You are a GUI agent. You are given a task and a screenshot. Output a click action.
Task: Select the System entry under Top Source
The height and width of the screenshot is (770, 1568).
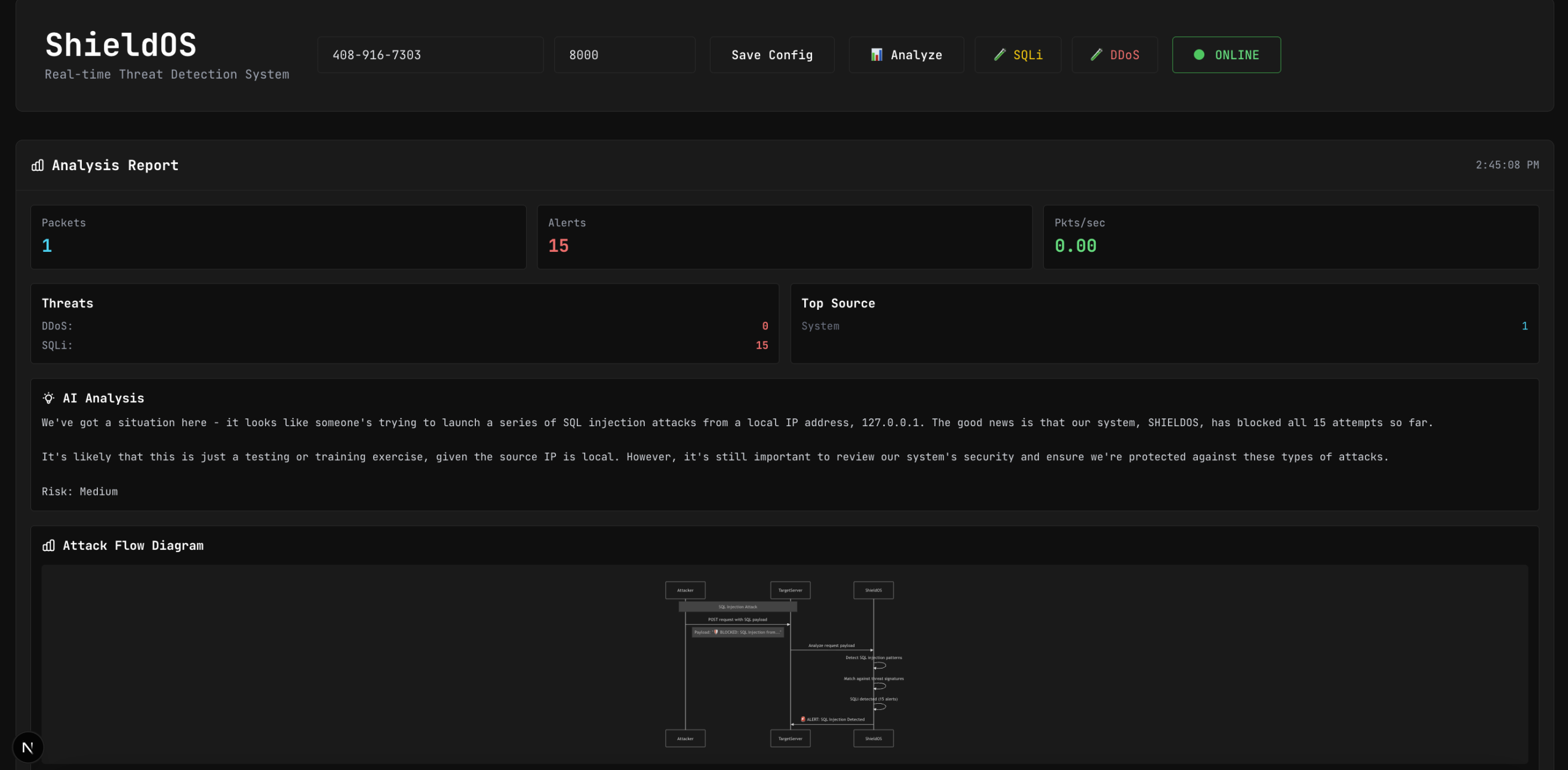pyautogui.click(x=820, y=327)
